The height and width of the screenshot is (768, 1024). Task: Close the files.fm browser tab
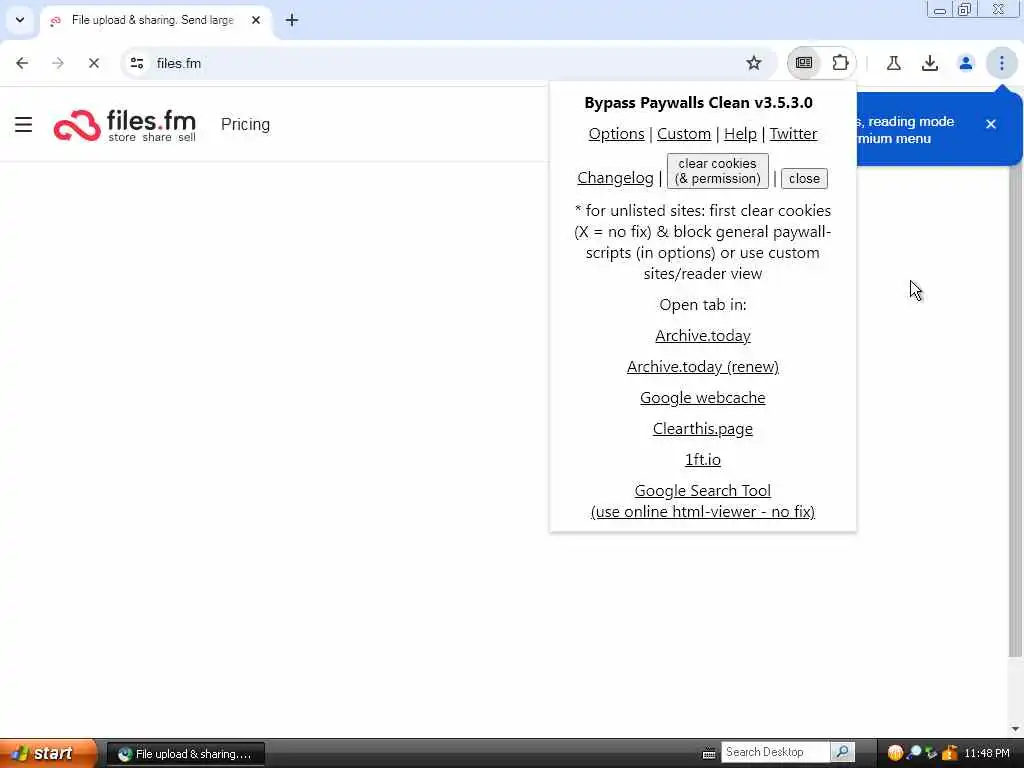tap(256, 20)
